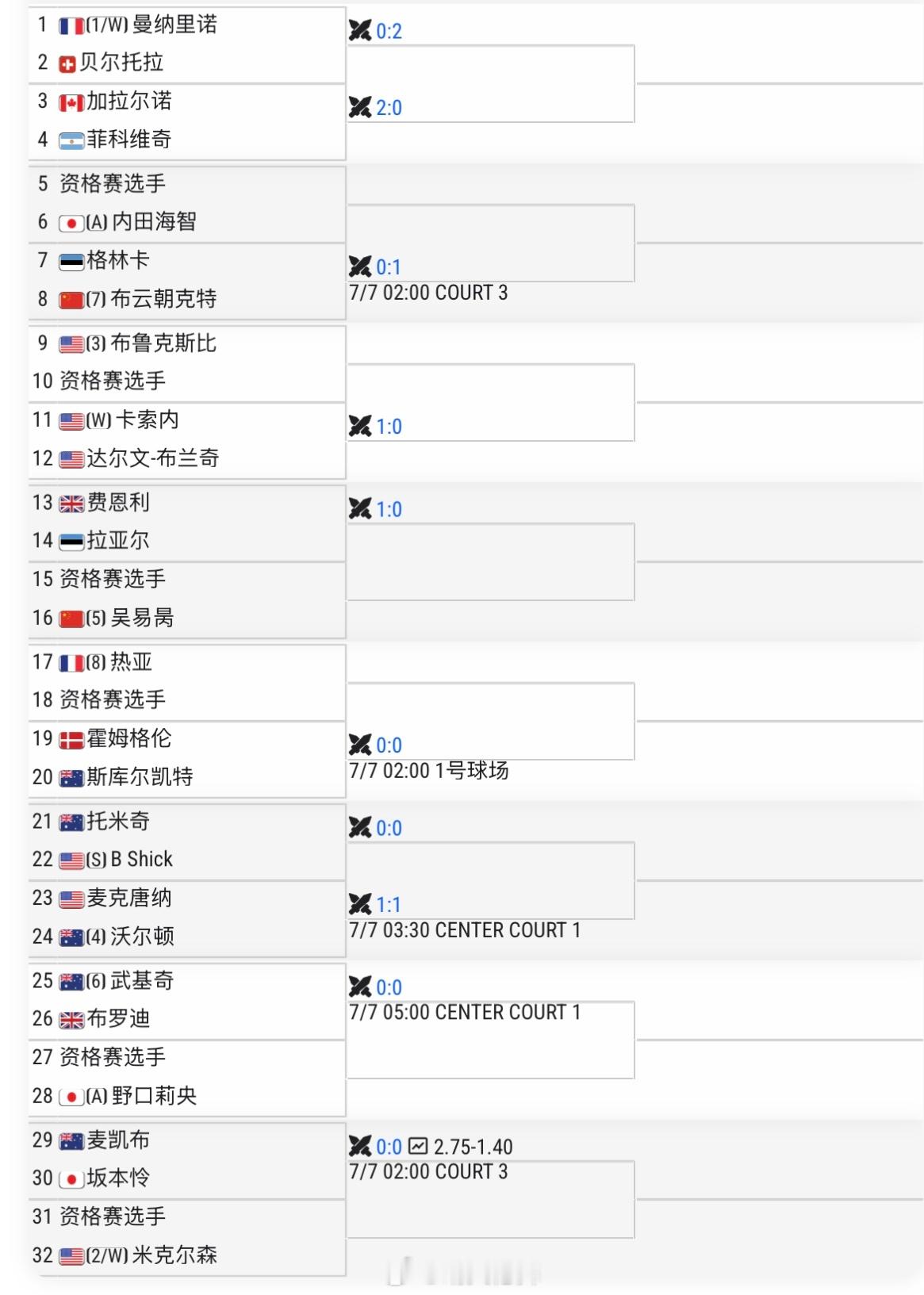Viewport: 924px width, 1295px height.
Task: Click the 7/7 02:00 1号球场 schedule text
Action: point(429,771)
